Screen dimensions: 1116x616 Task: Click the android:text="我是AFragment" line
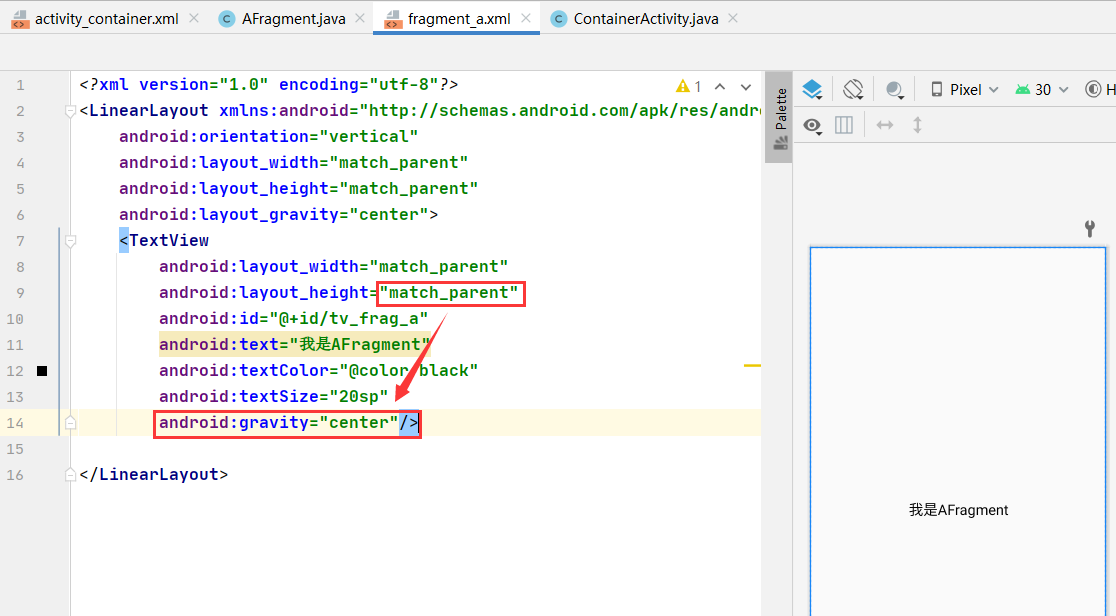click(294, 345)
